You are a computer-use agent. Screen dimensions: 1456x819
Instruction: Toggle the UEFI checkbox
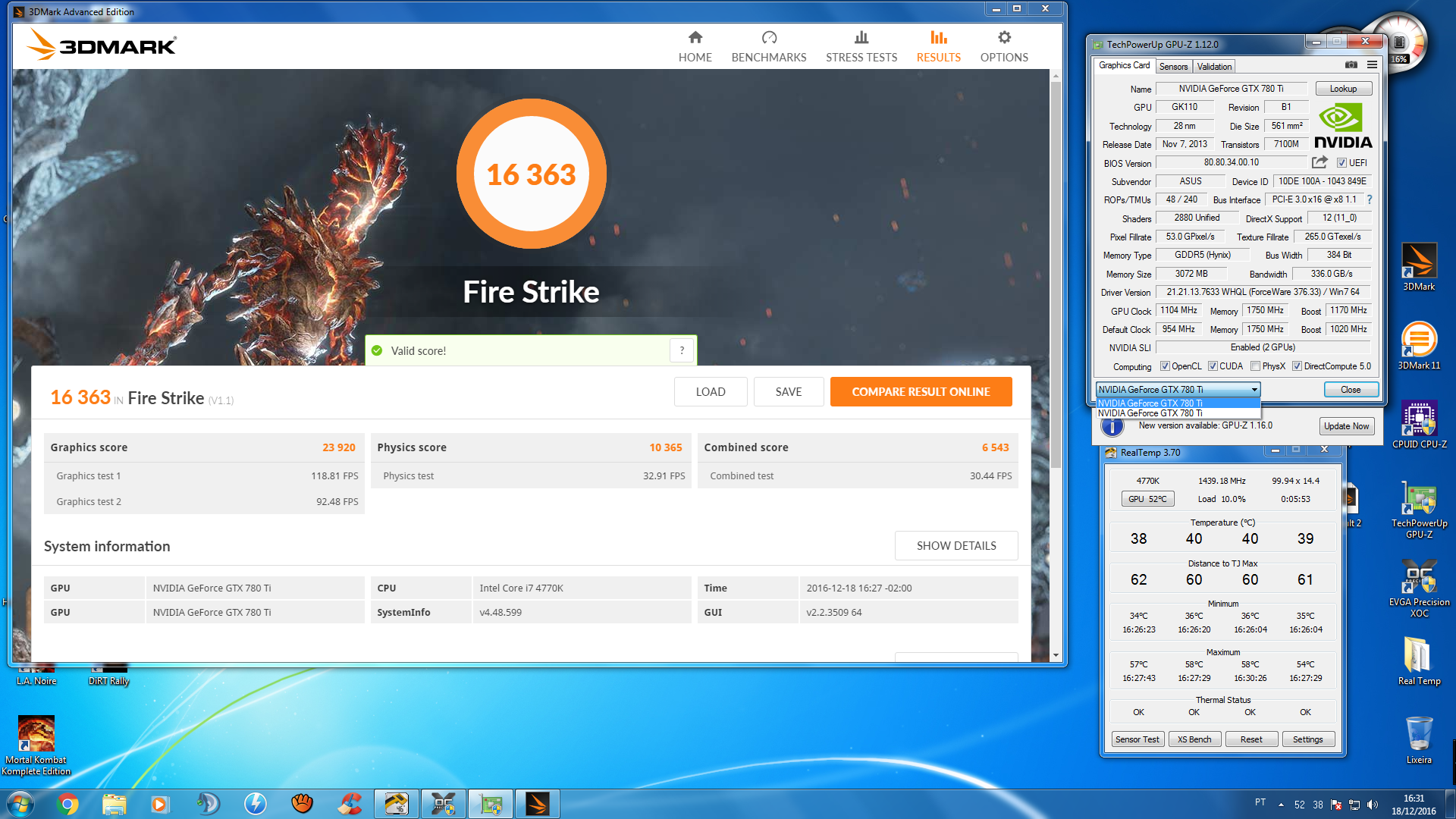tap(1341, 163)
